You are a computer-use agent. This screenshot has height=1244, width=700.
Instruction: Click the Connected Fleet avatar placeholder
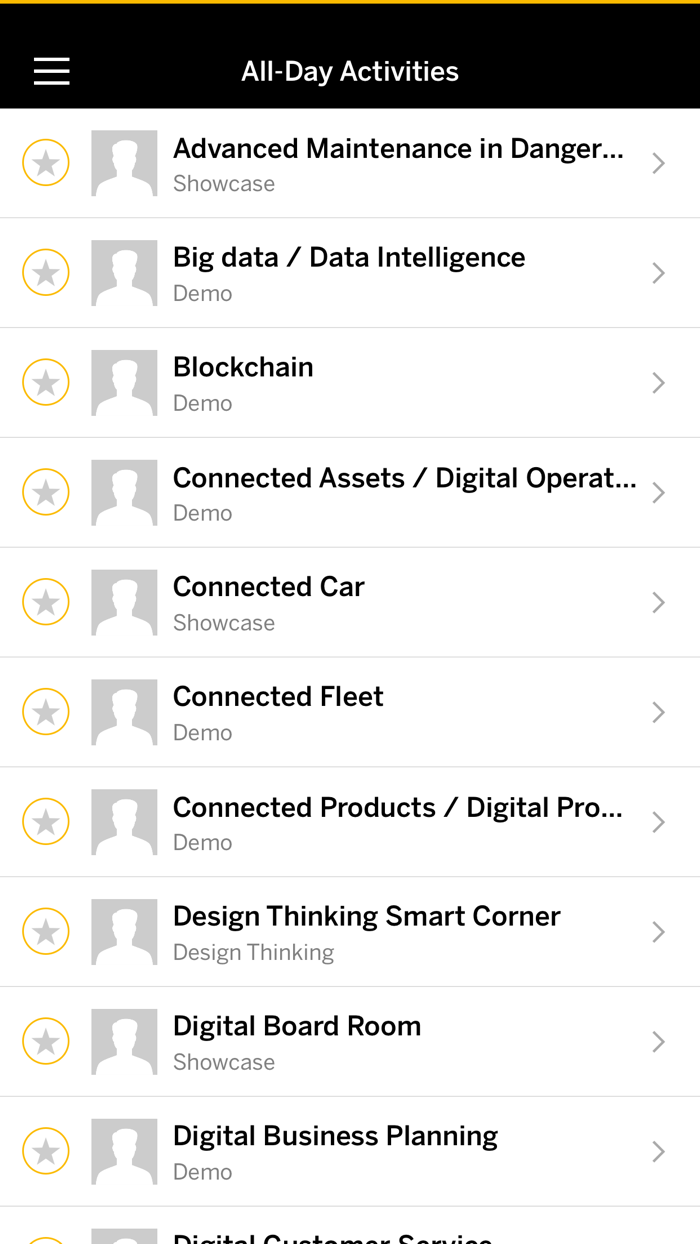pyautogui.click(x=123, y=712)
